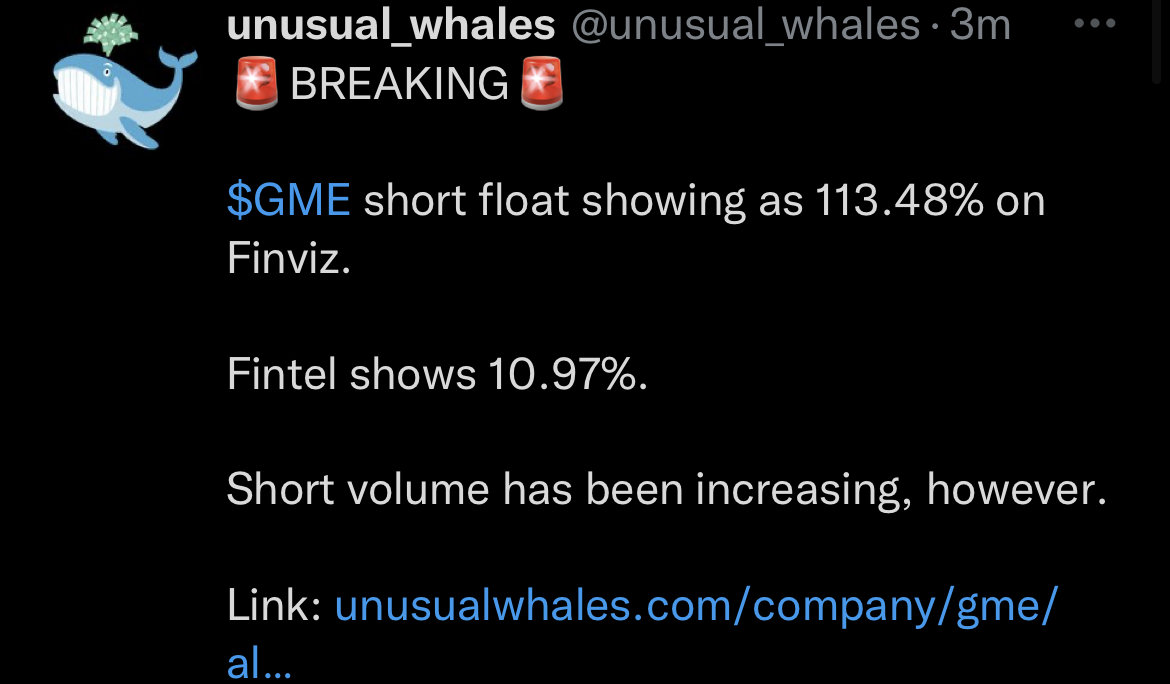The image size is (1170, 684).
Task: Open the tweet via 3m timestamp
Action: (x=980, y=25)
